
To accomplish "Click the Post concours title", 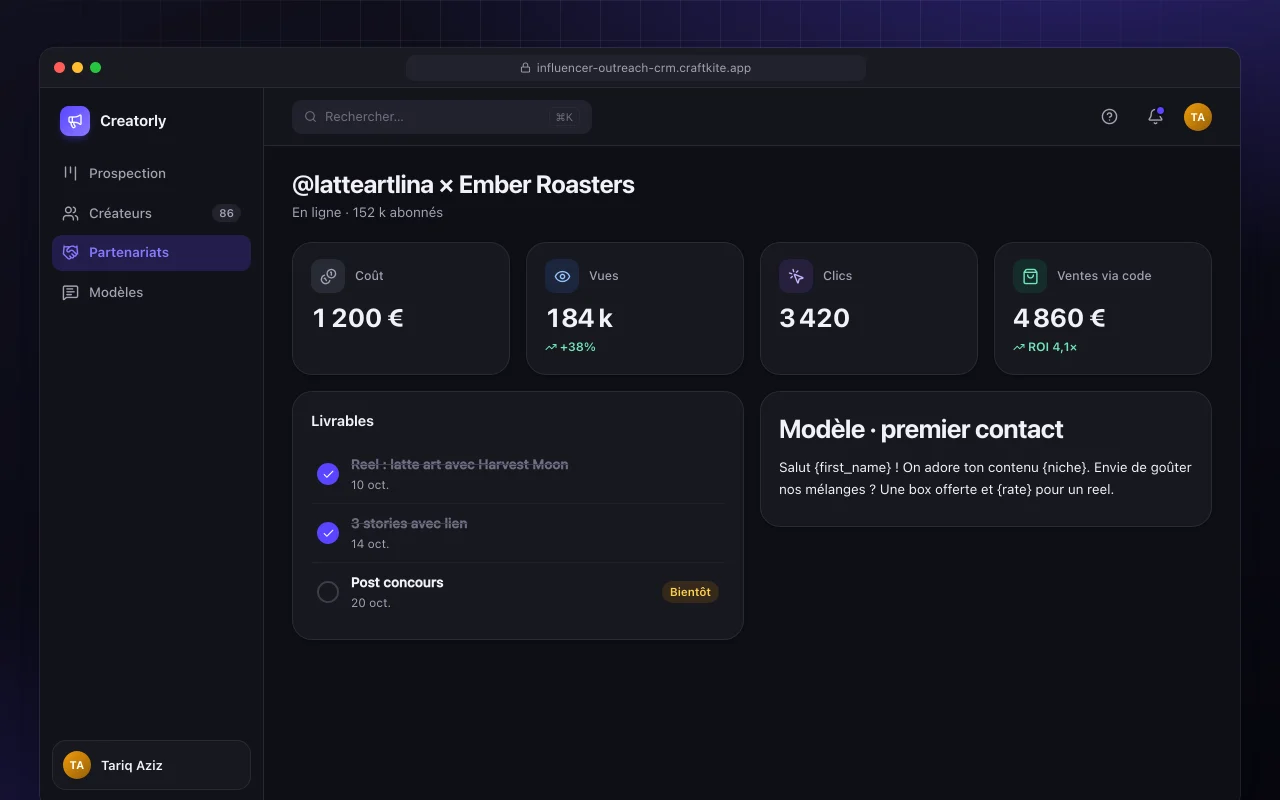I will (x=397, y=582).
